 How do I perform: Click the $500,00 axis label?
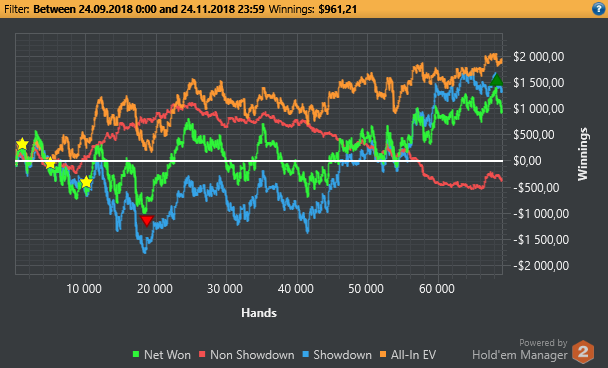534,135
